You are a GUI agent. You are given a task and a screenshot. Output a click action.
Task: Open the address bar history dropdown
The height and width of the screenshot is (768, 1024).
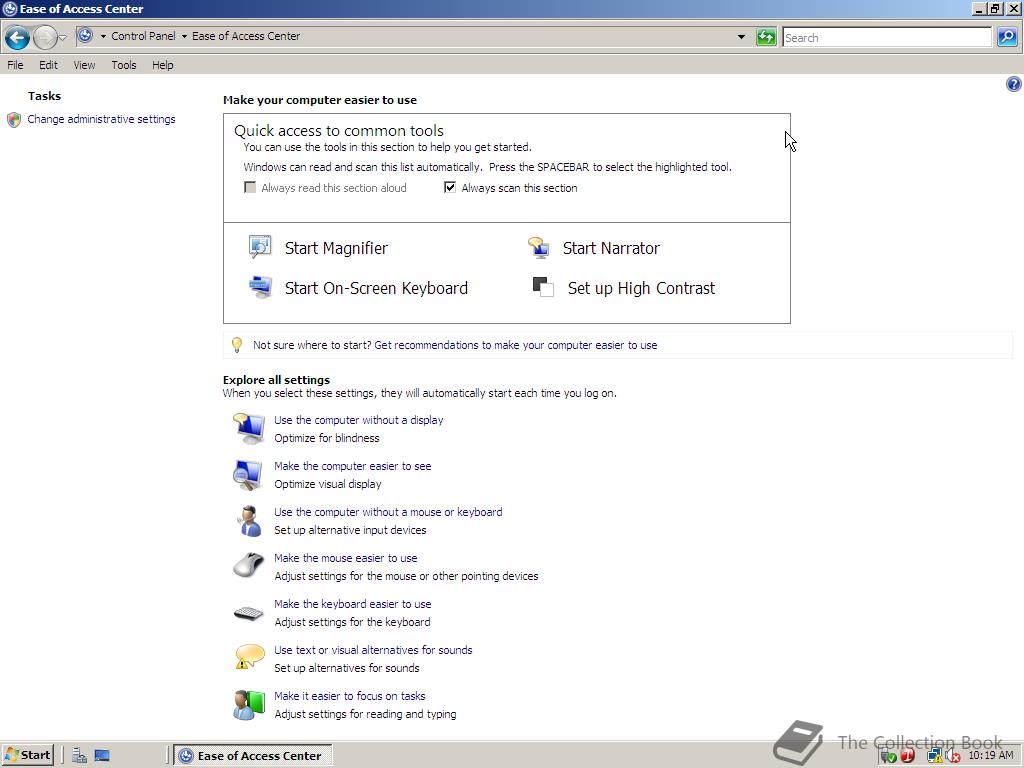tap(741, 37)
